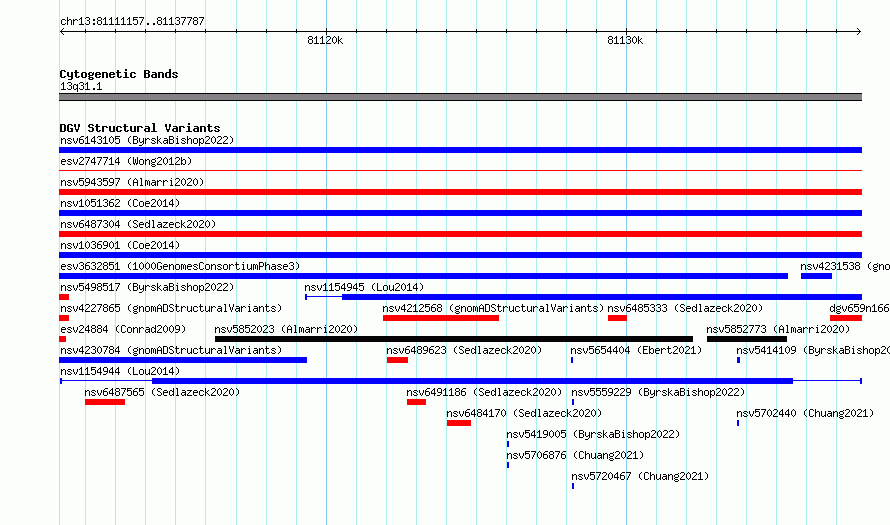This screenshot has width=890, height=525.
Task: Select nsv4230784 (gnomADStructuralVariants) label
Action: 171,350
